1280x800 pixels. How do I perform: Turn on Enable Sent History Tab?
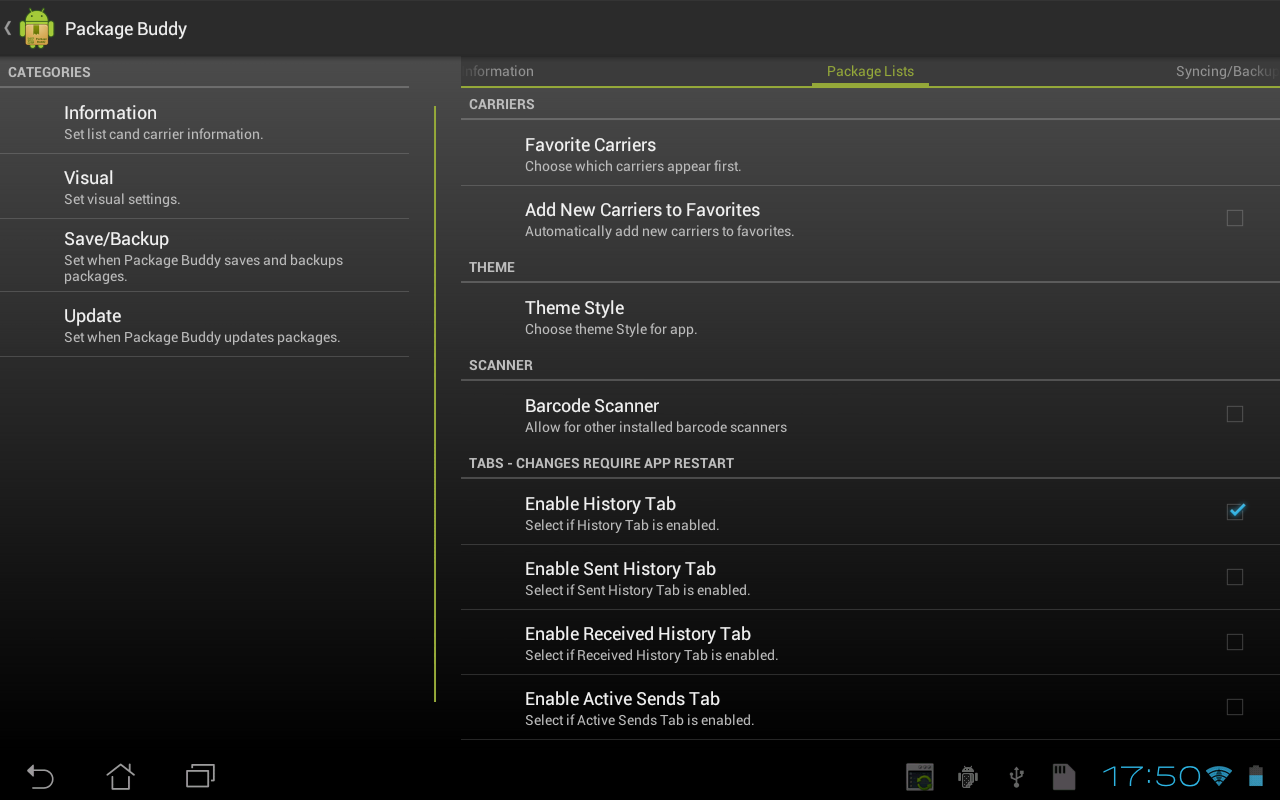[x=1235, y=577]
